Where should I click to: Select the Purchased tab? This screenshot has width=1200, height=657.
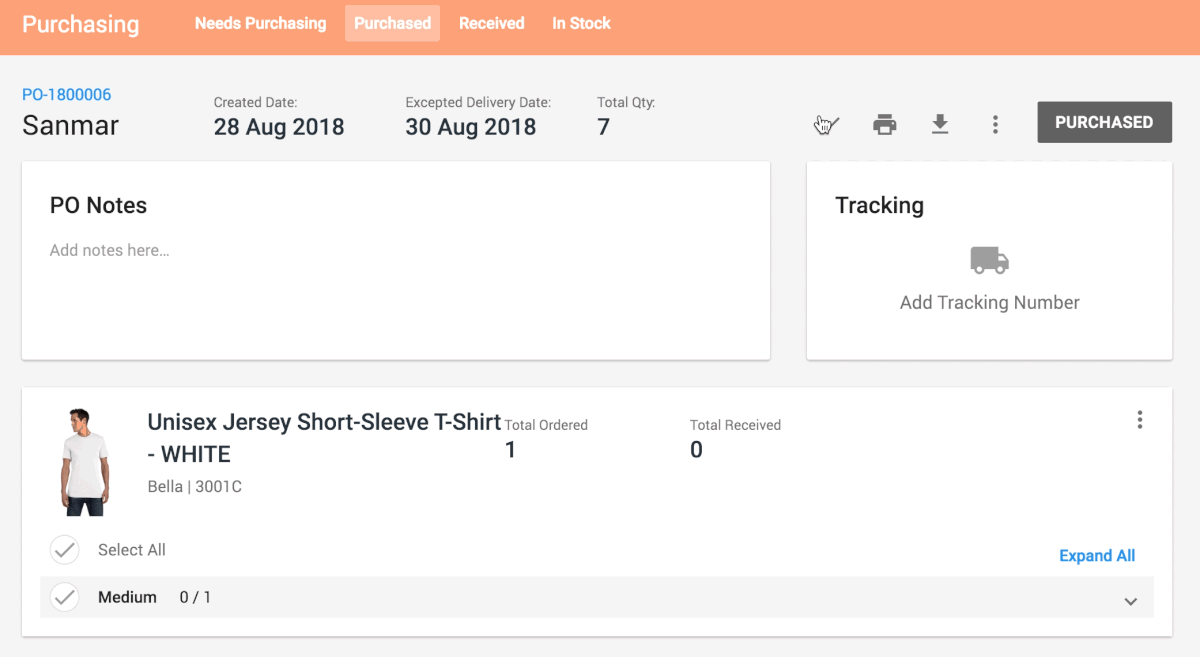[x=392, y=23]
